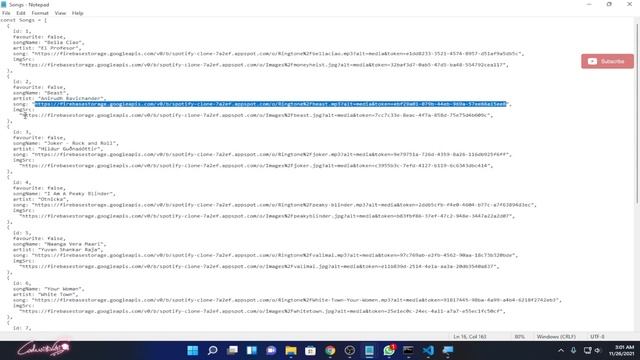The image size is (640, 360).
Task: Open the Edit menu
Action: pos(21,13)
